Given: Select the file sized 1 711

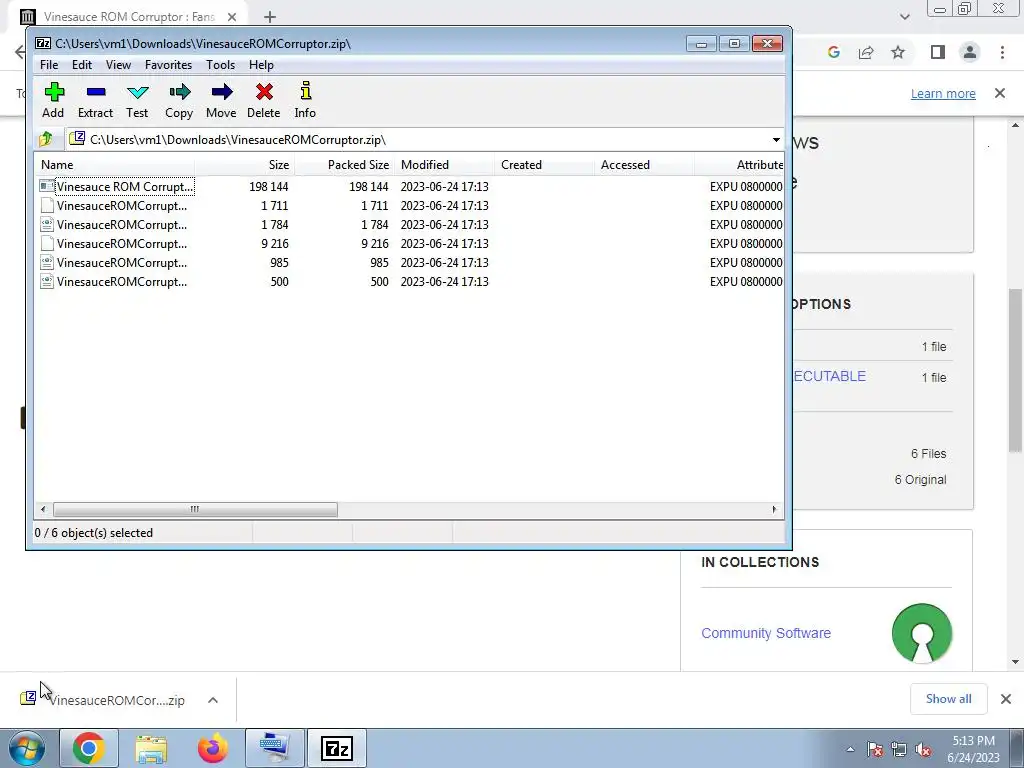Looking at the screenshot, I should click(409, 206).
